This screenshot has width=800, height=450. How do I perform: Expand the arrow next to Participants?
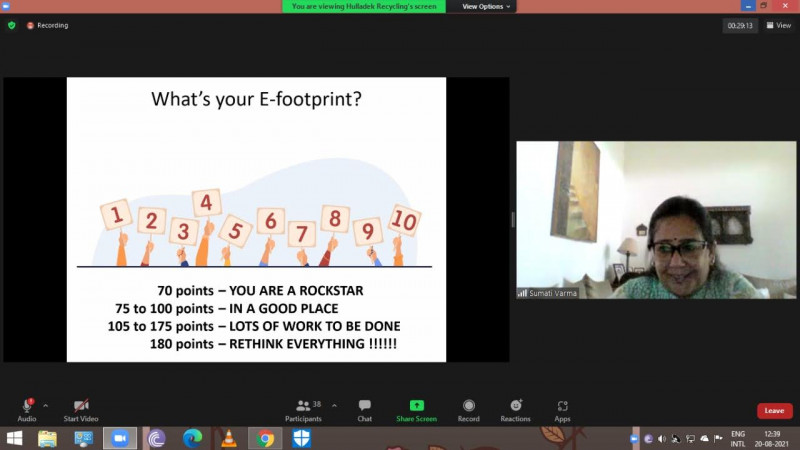[334, 405]
